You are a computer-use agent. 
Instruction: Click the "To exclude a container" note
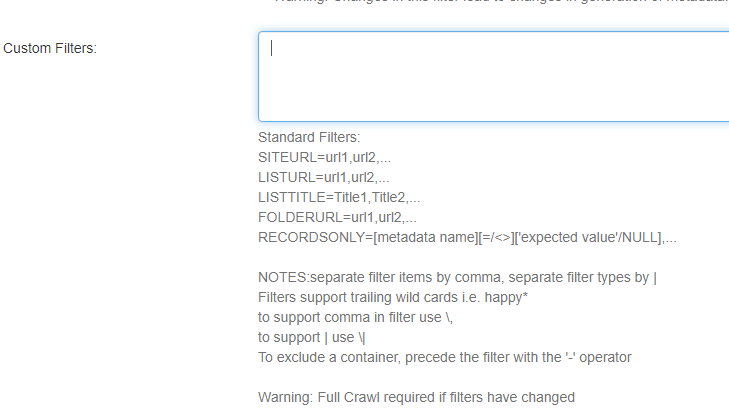click(444, 357)
